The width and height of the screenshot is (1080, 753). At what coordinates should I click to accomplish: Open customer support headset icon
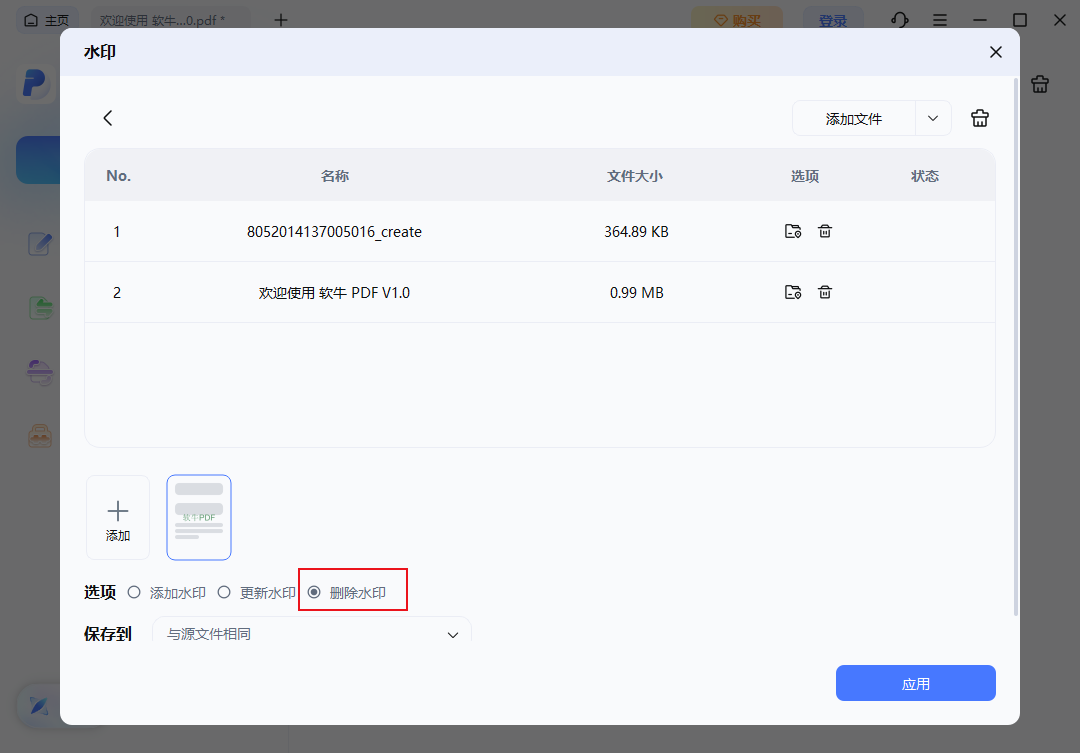[900, 20]
